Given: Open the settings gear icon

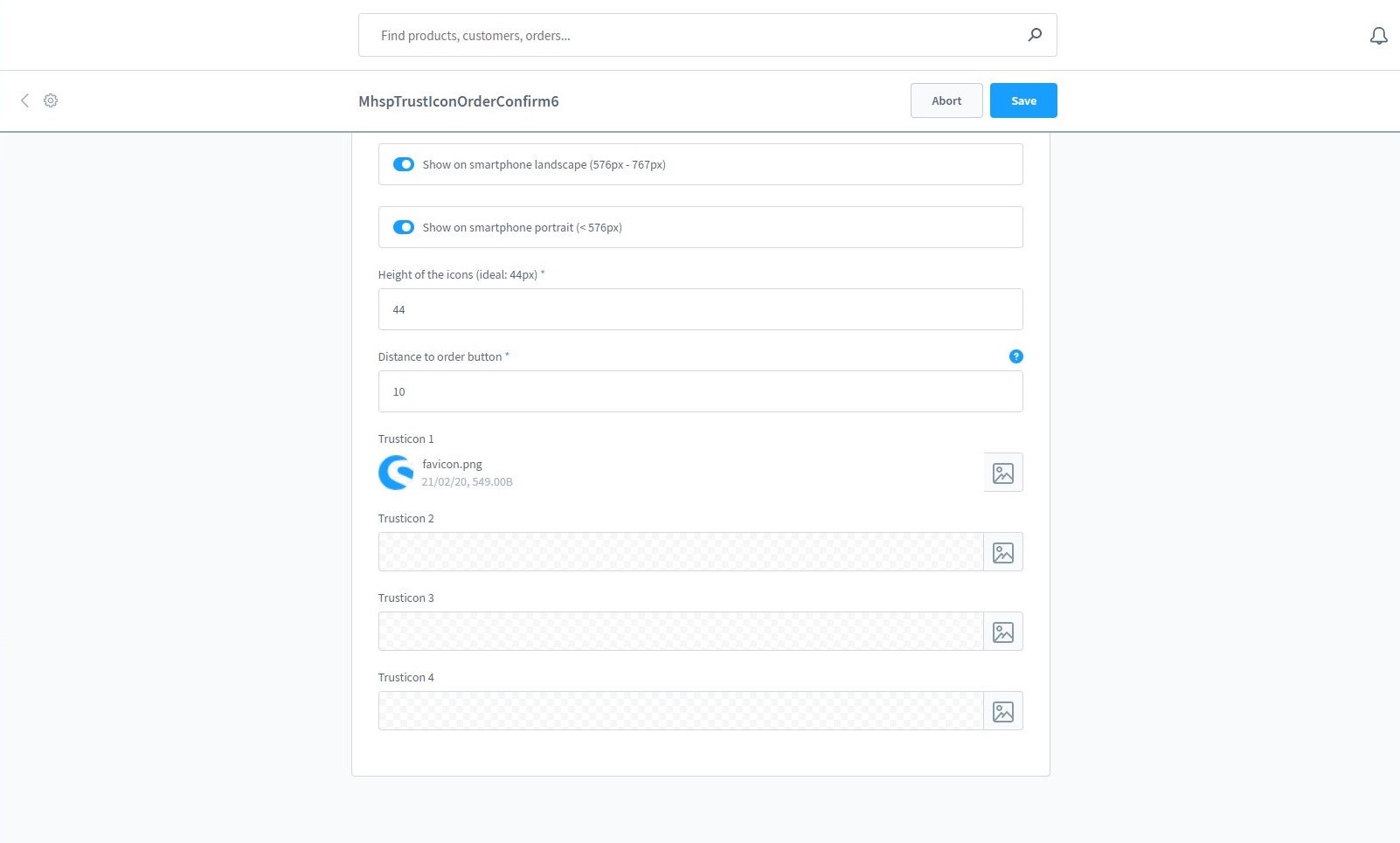Looking at the screenshot, I should pos(51,100).
